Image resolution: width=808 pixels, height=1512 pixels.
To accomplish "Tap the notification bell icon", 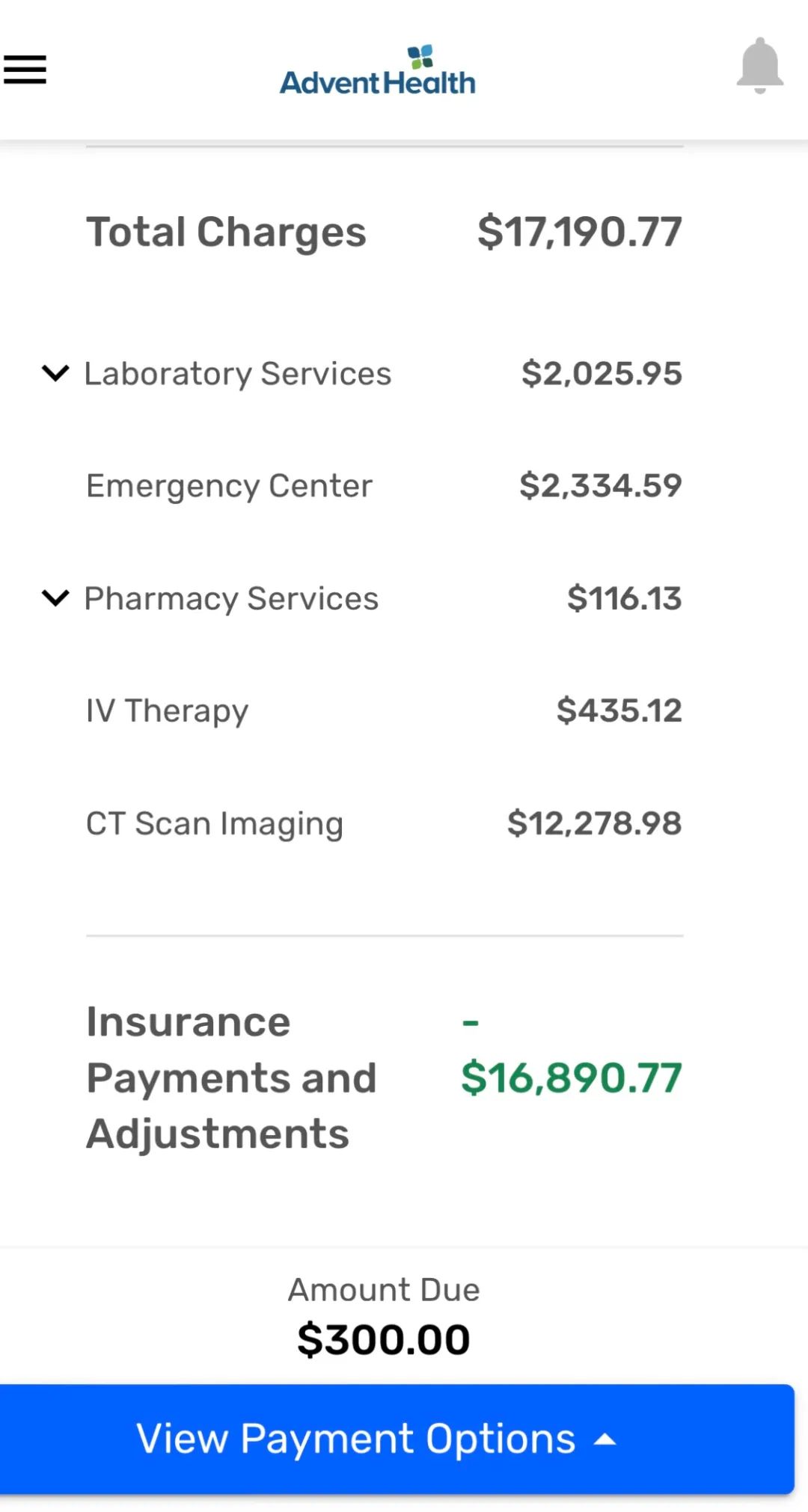I will 759,66.
